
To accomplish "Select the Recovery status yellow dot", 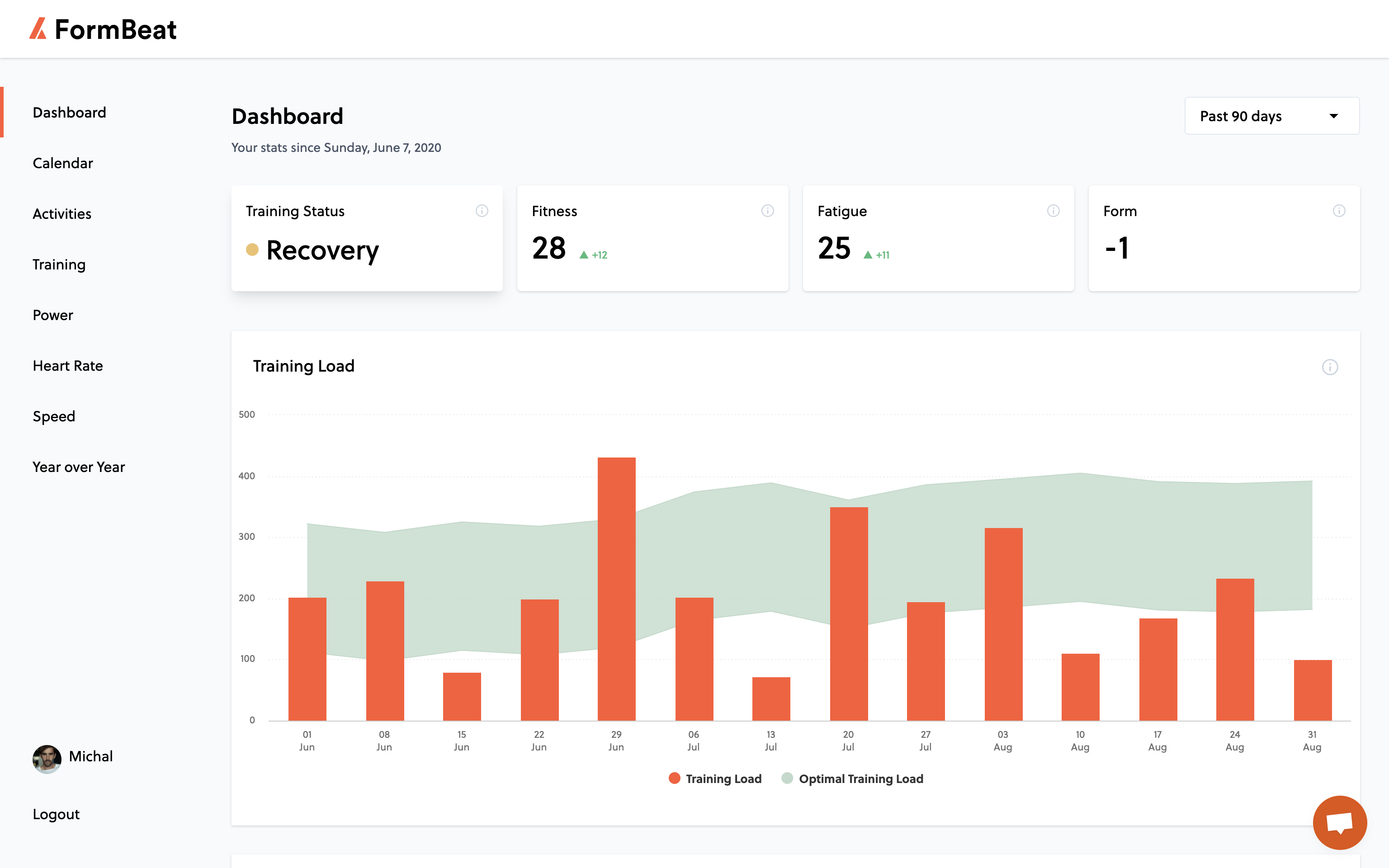I will coord(252,250).
